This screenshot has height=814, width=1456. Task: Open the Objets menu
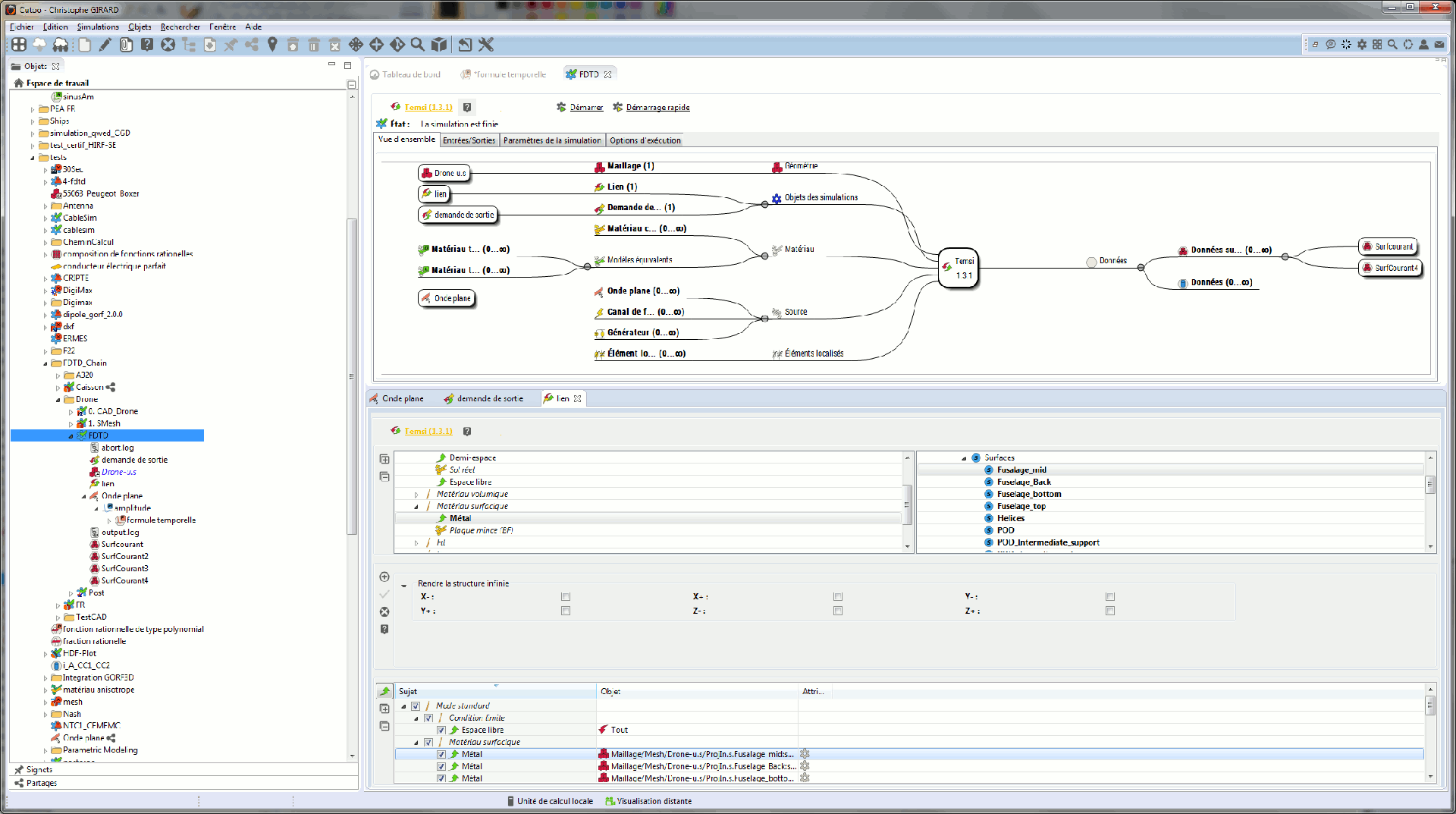140,27
